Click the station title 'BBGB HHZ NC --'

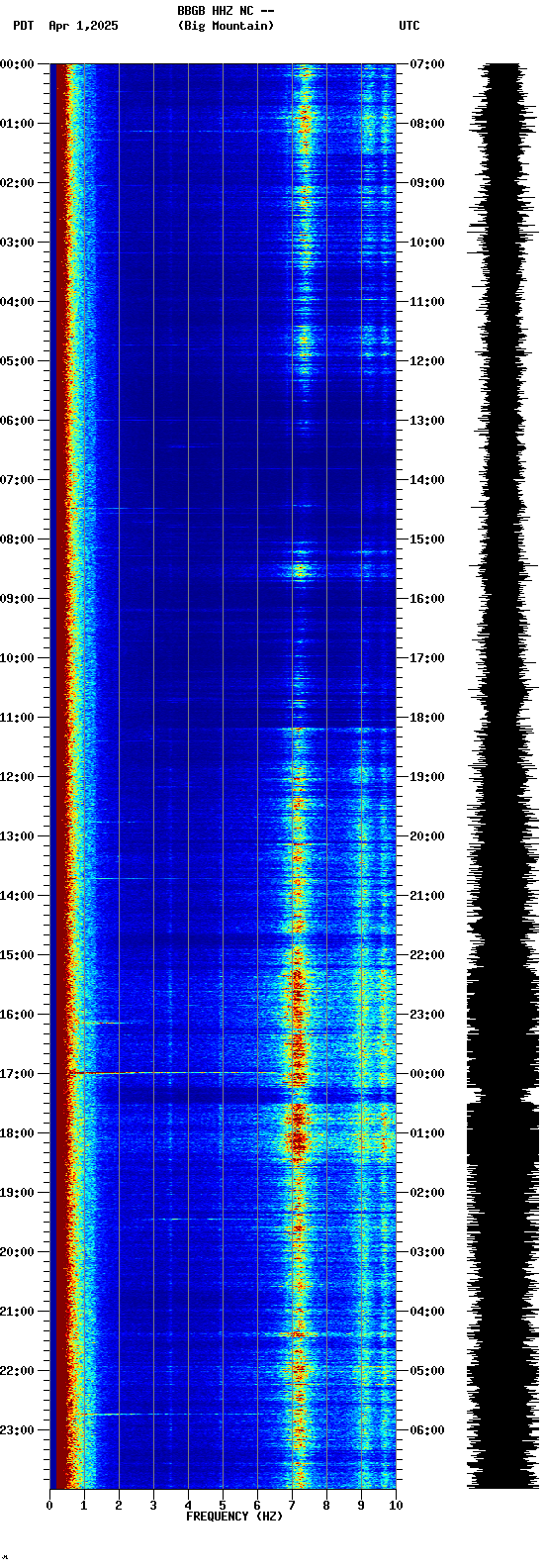226,11
